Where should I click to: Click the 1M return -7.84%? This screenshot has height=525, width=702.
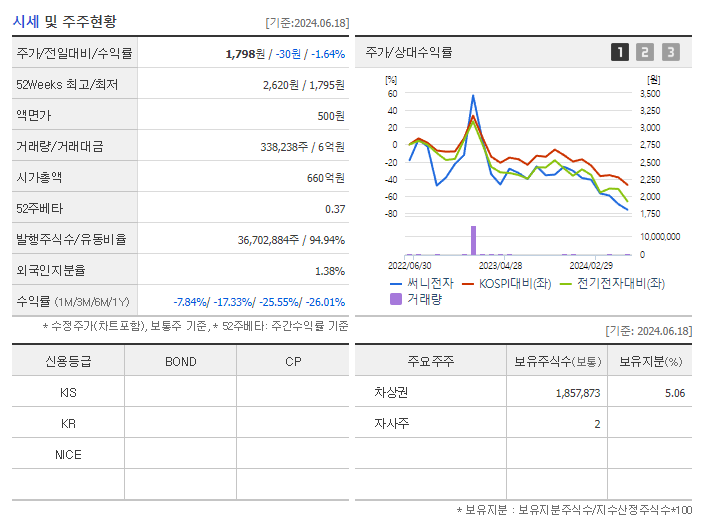190,302
